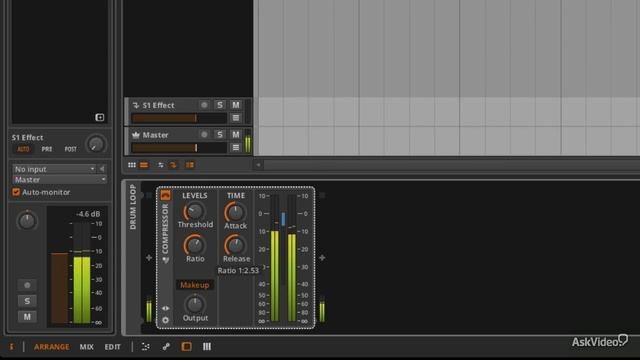Viewport: 640px width, 360px height.
Task: Click the horizontal scrollbar left arrow
Action: [x=258, y=165]
